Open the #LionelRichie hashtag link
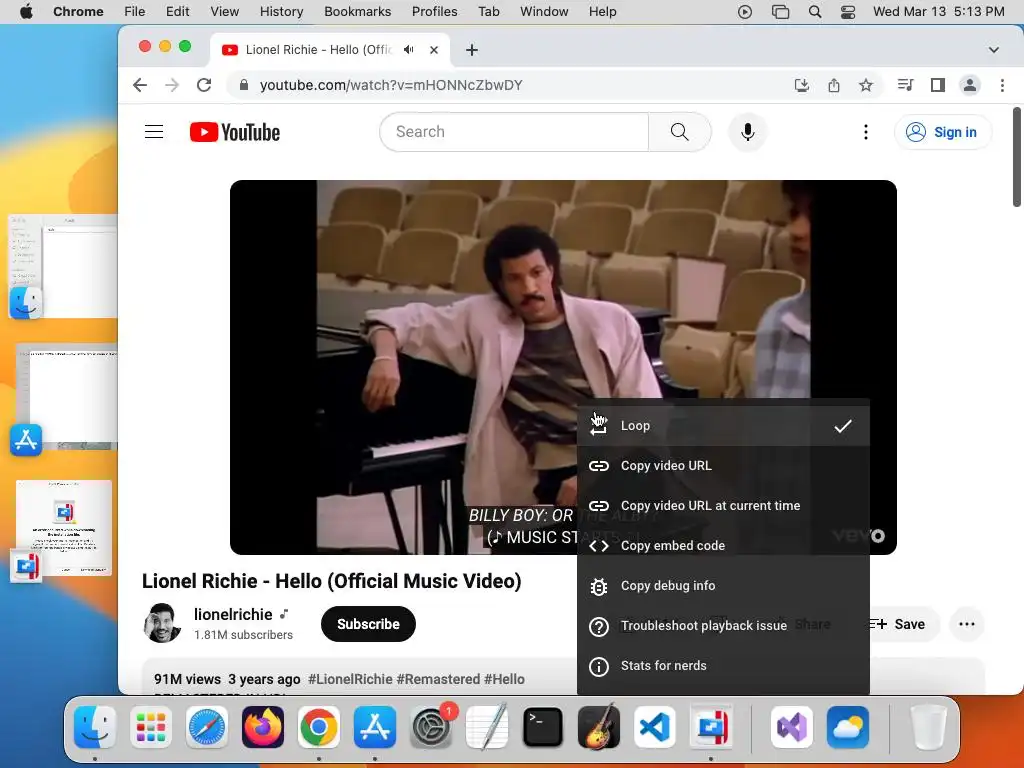This screenshot has height=768, width=1024. pyautogui.click(x=350, y=679)
